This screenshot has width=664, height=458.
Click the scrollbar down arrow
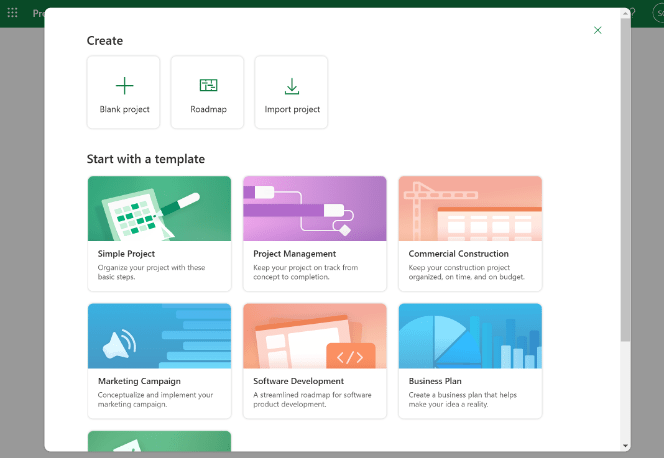tap(625, 445)
